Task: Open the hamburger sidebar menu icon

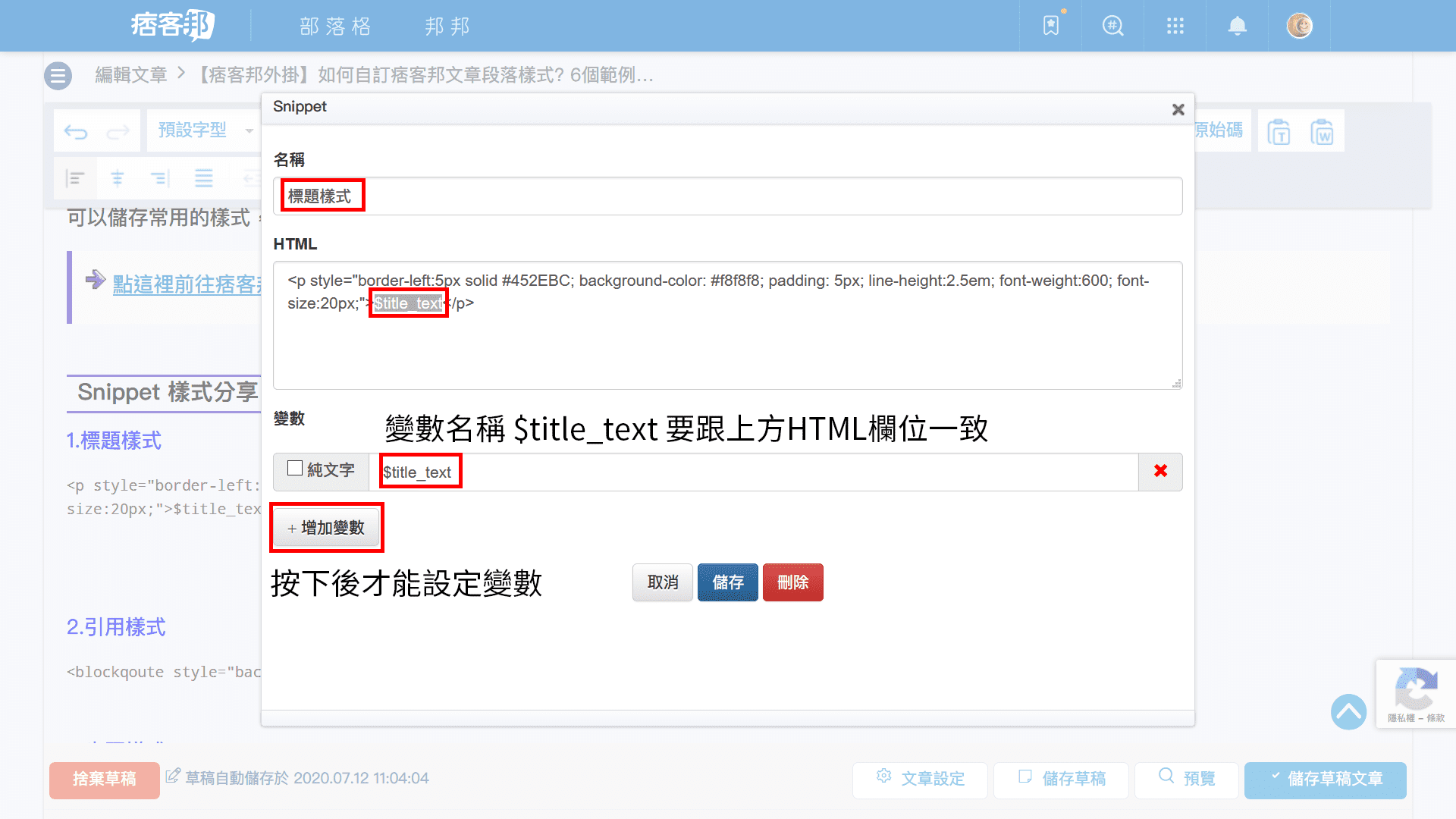Action: click(x=58, y=75)
